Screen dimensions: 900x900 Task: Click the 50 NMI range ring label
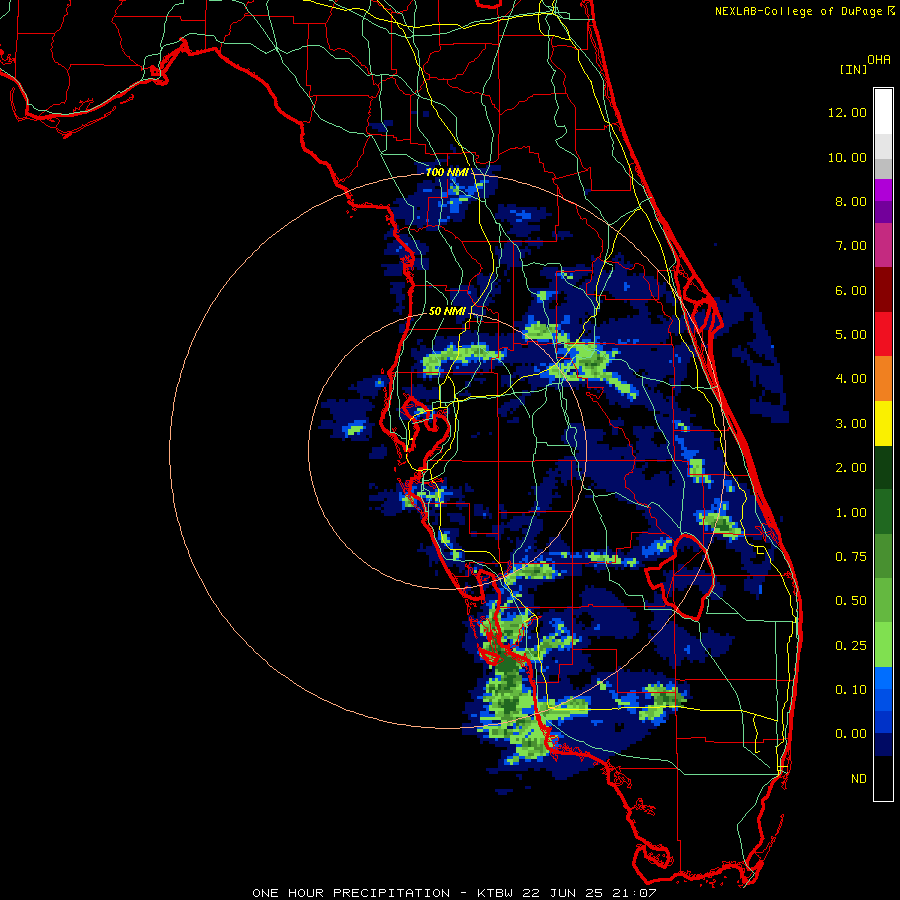[x=447, y=311]
